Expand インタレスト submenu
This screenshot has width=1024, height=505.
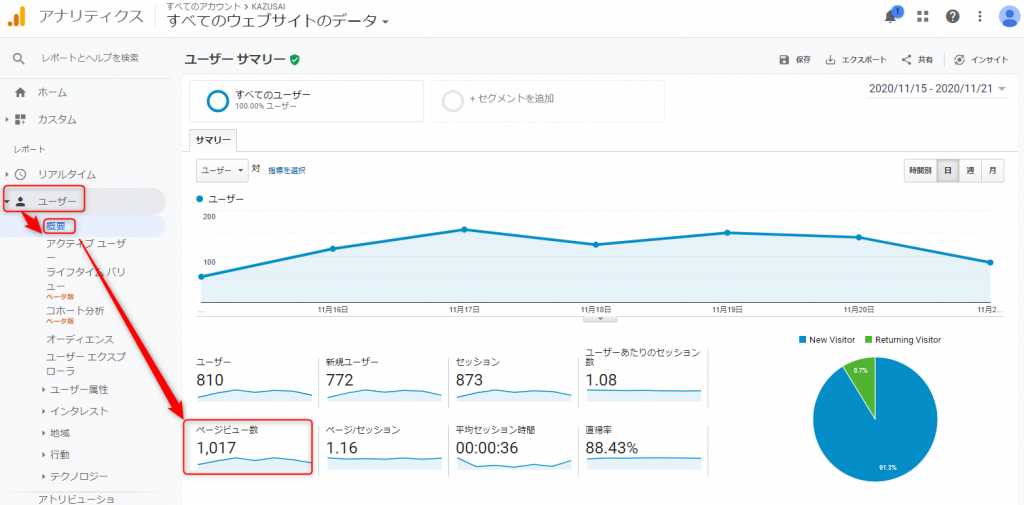tap(74, 411)
